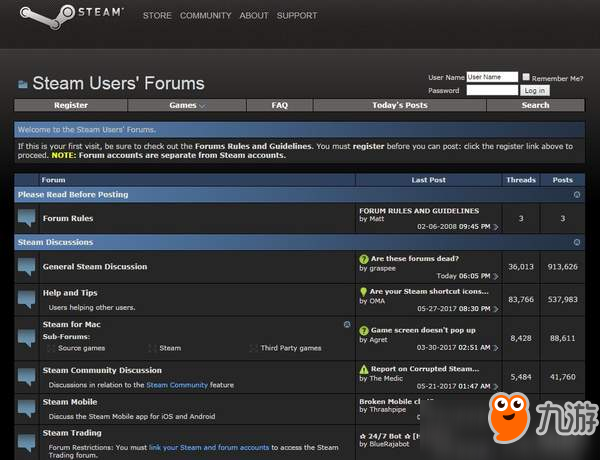Image resolution: width=600 pixels, height=460 pixels.
Task: Open 'Are these forums dead?' thread
Action: point(415,259)
